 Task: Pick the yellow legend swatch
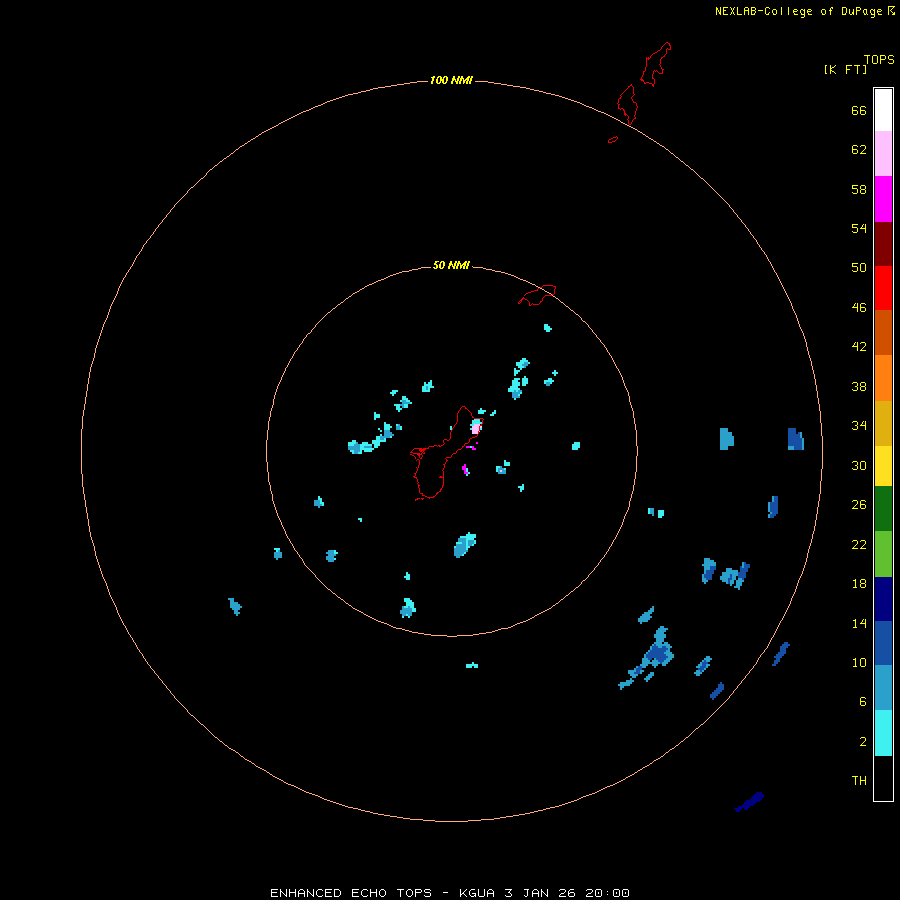[883, 466]
